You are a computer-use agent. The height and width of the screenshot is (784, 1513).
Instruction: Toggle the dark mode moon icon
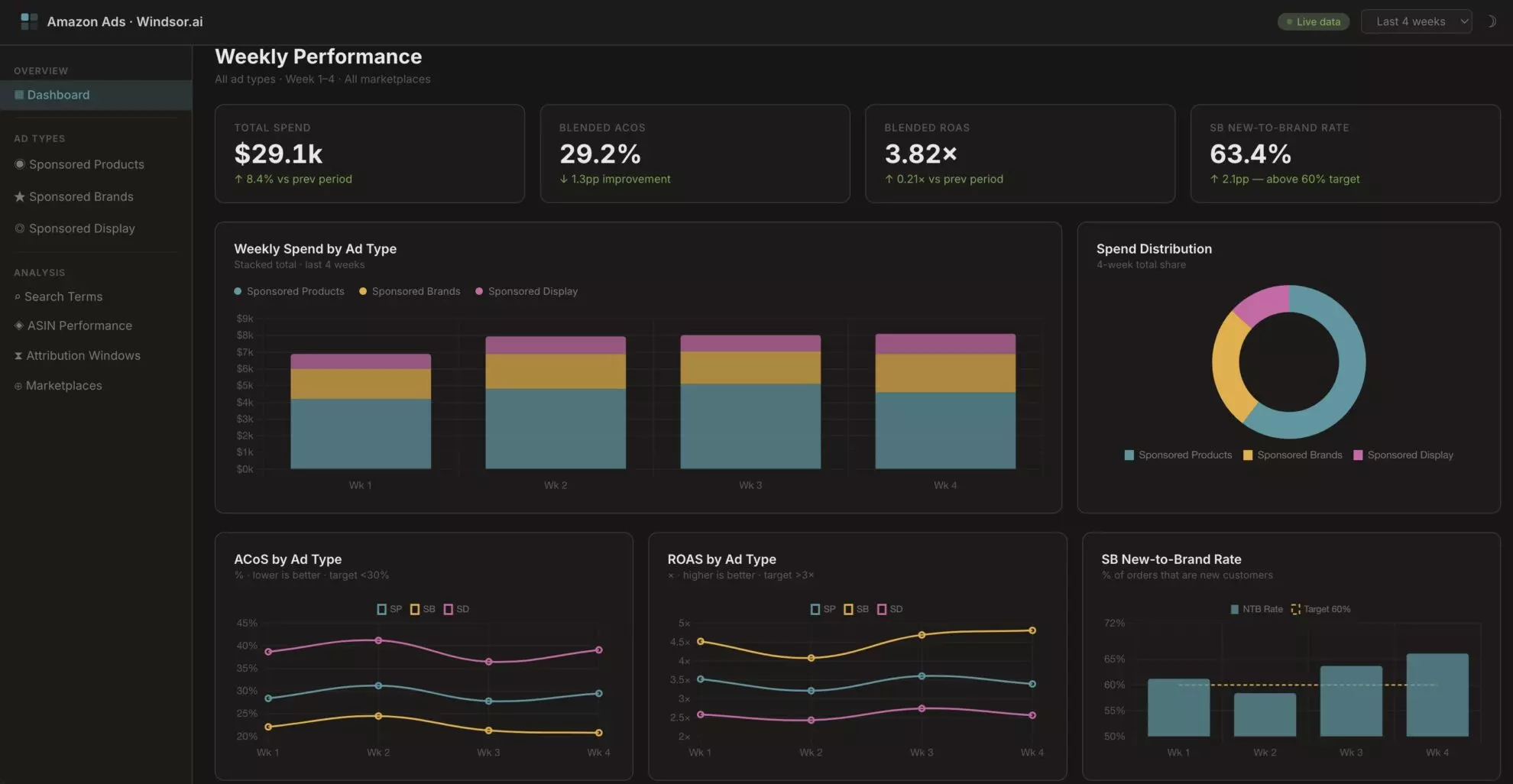(1491, 21)
